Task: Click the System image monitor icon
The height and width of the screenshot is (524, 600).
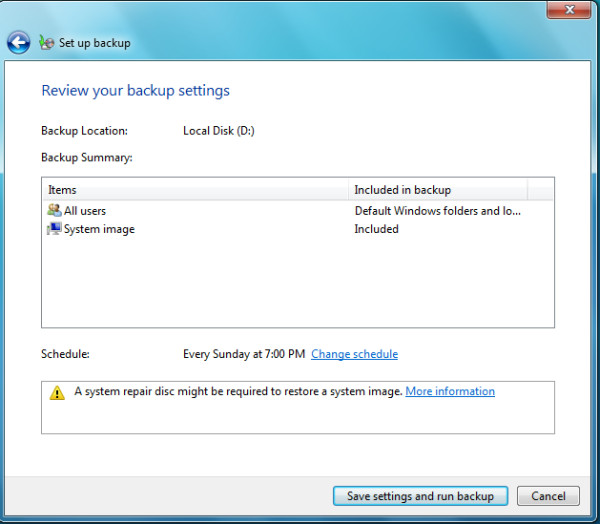Action: [x=54, y=229]
